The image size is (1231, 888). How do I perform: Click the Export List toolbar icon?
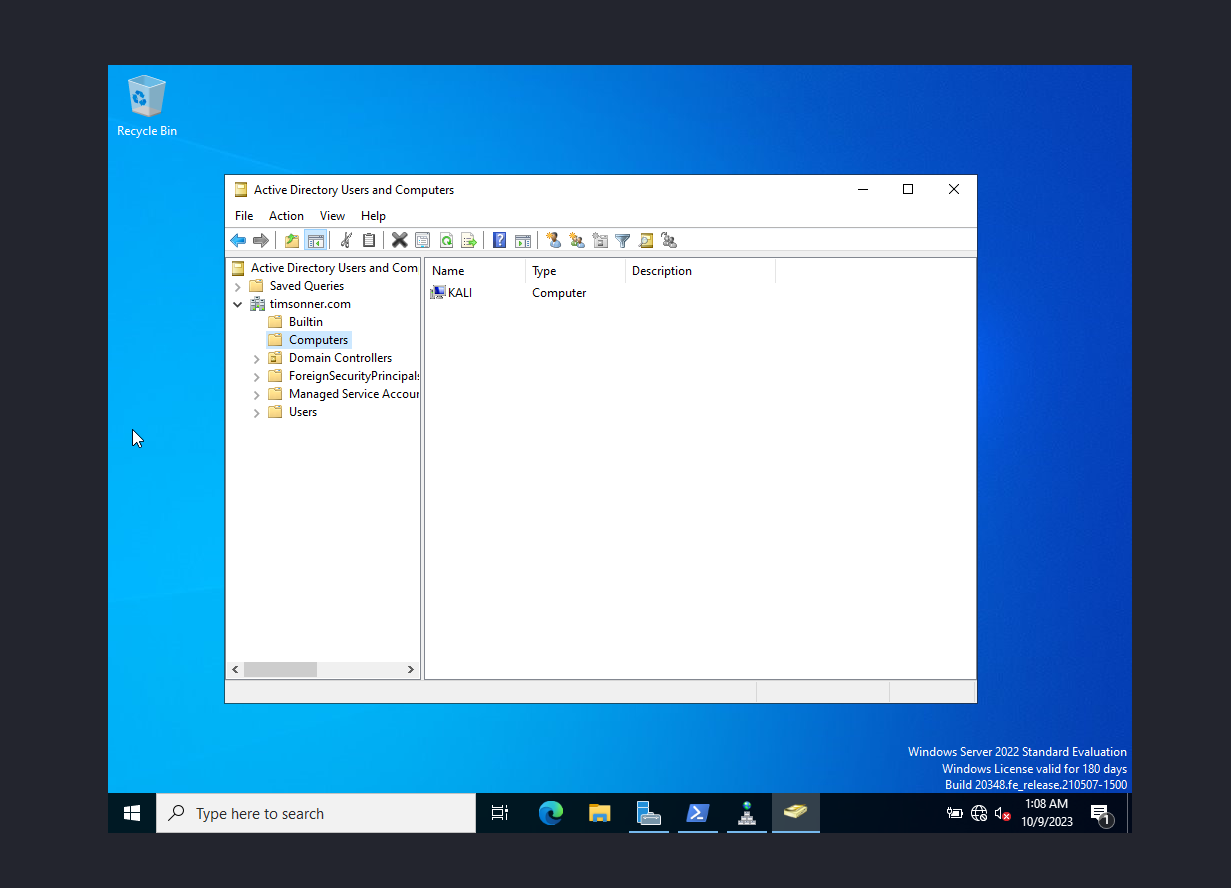(468, 240)
